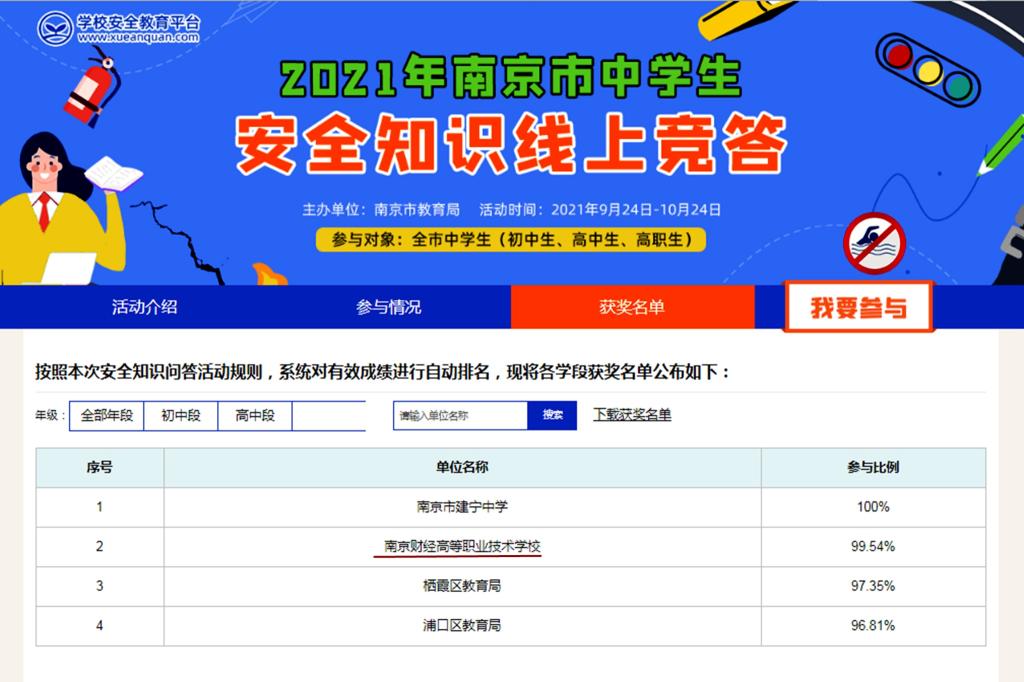Click the no-swimming warning sign icon
This screenshot has width=1024, height=682.
(x=873, y=243)
